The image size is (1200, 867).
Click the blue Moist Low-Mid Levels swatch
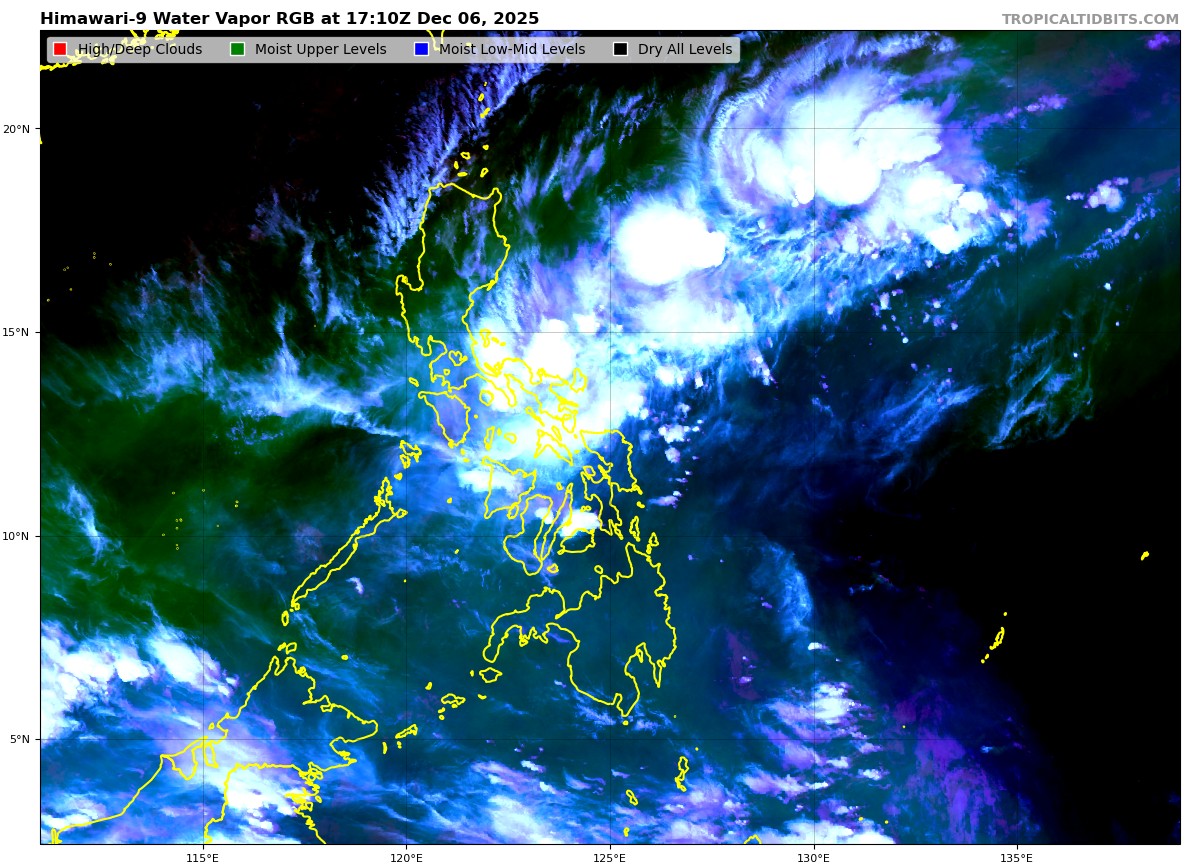pos(421,49)
